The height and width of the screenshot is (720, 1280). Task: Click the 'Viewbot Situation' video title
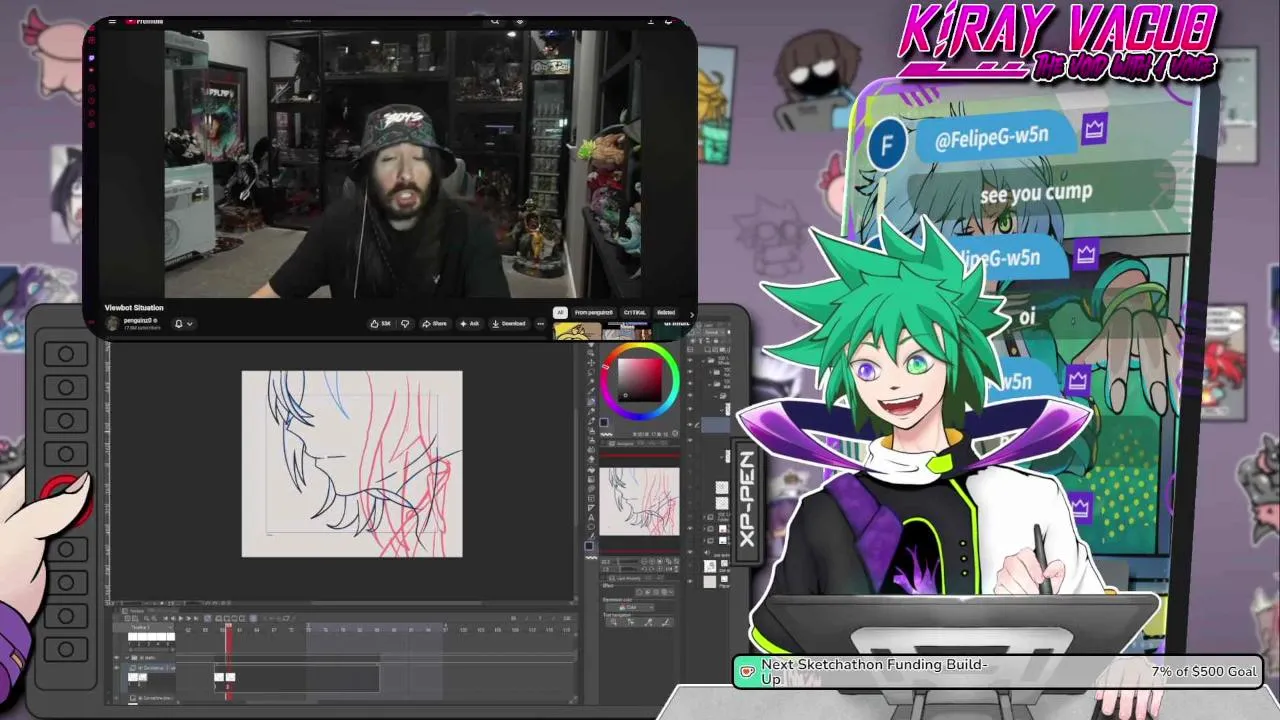point(134,307)
